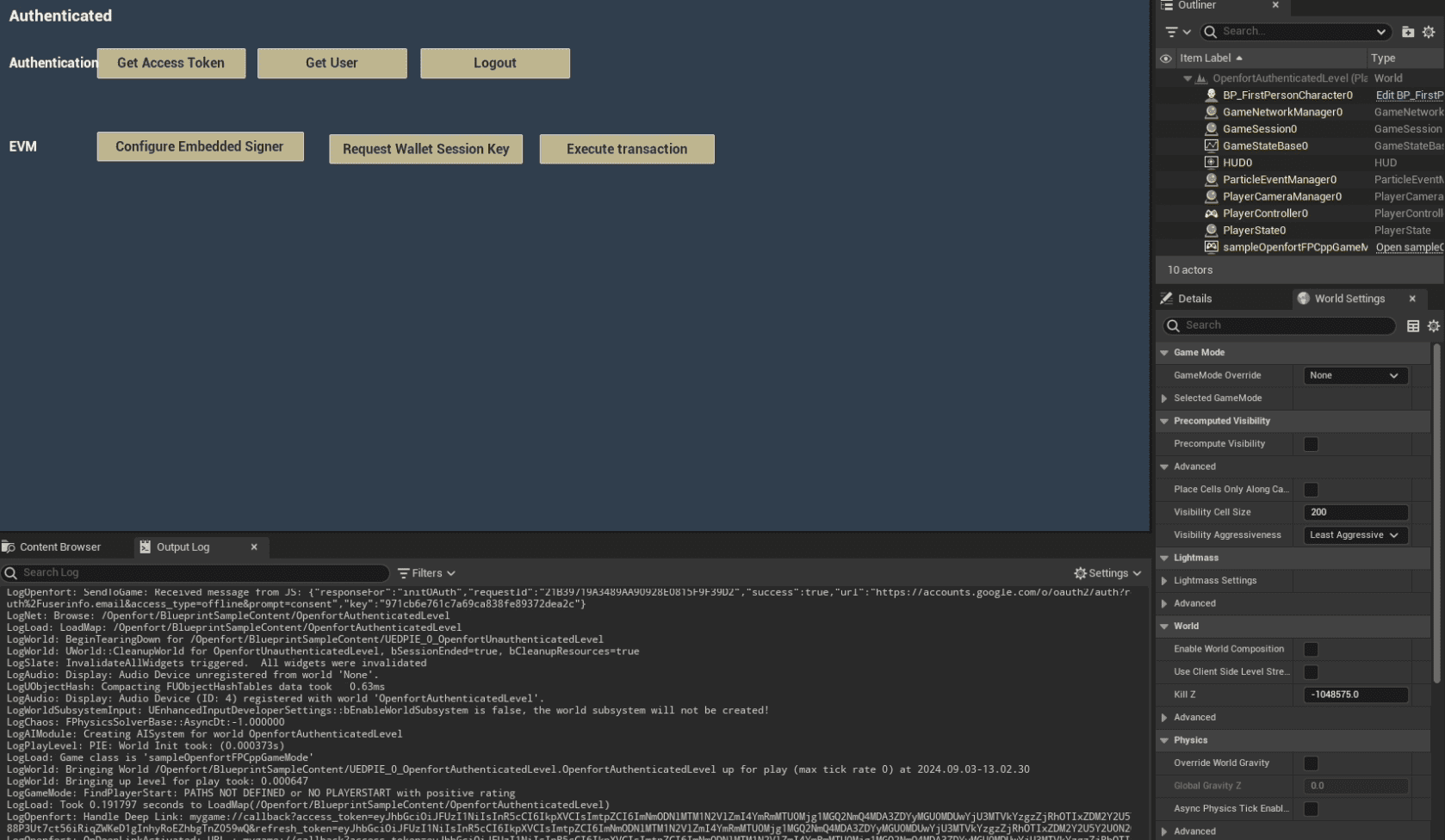
Task: Select the World Settings tab
Action: point(1349,299)
